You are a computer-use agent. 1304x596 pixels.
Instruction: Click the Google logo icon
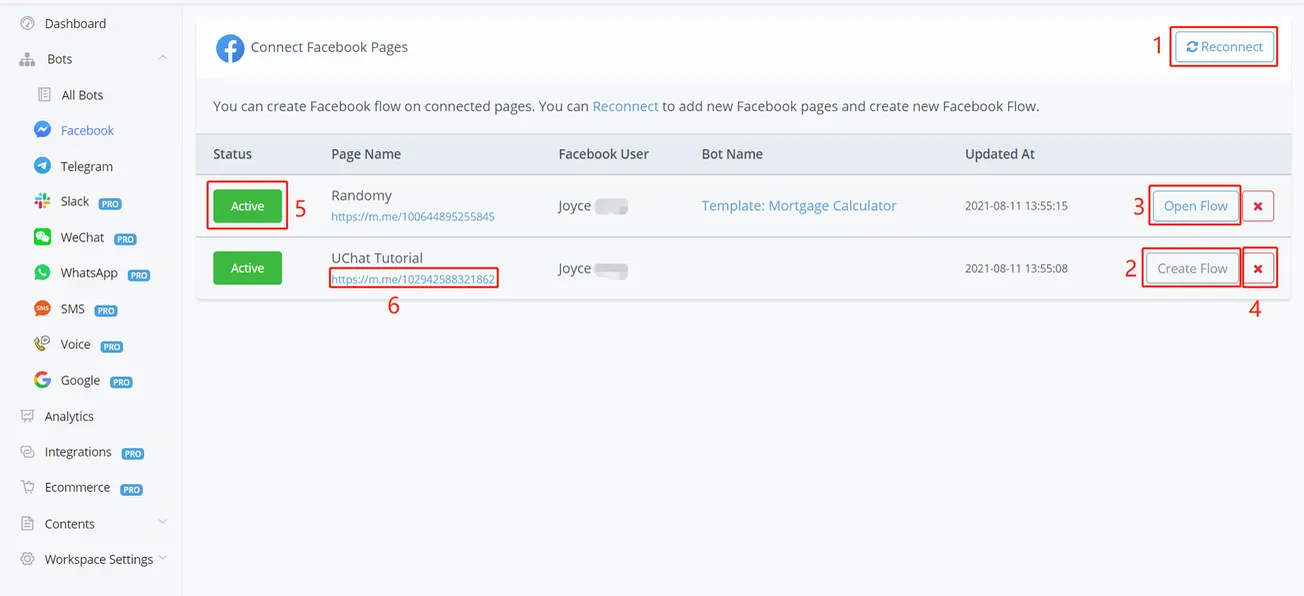(43, 380)
